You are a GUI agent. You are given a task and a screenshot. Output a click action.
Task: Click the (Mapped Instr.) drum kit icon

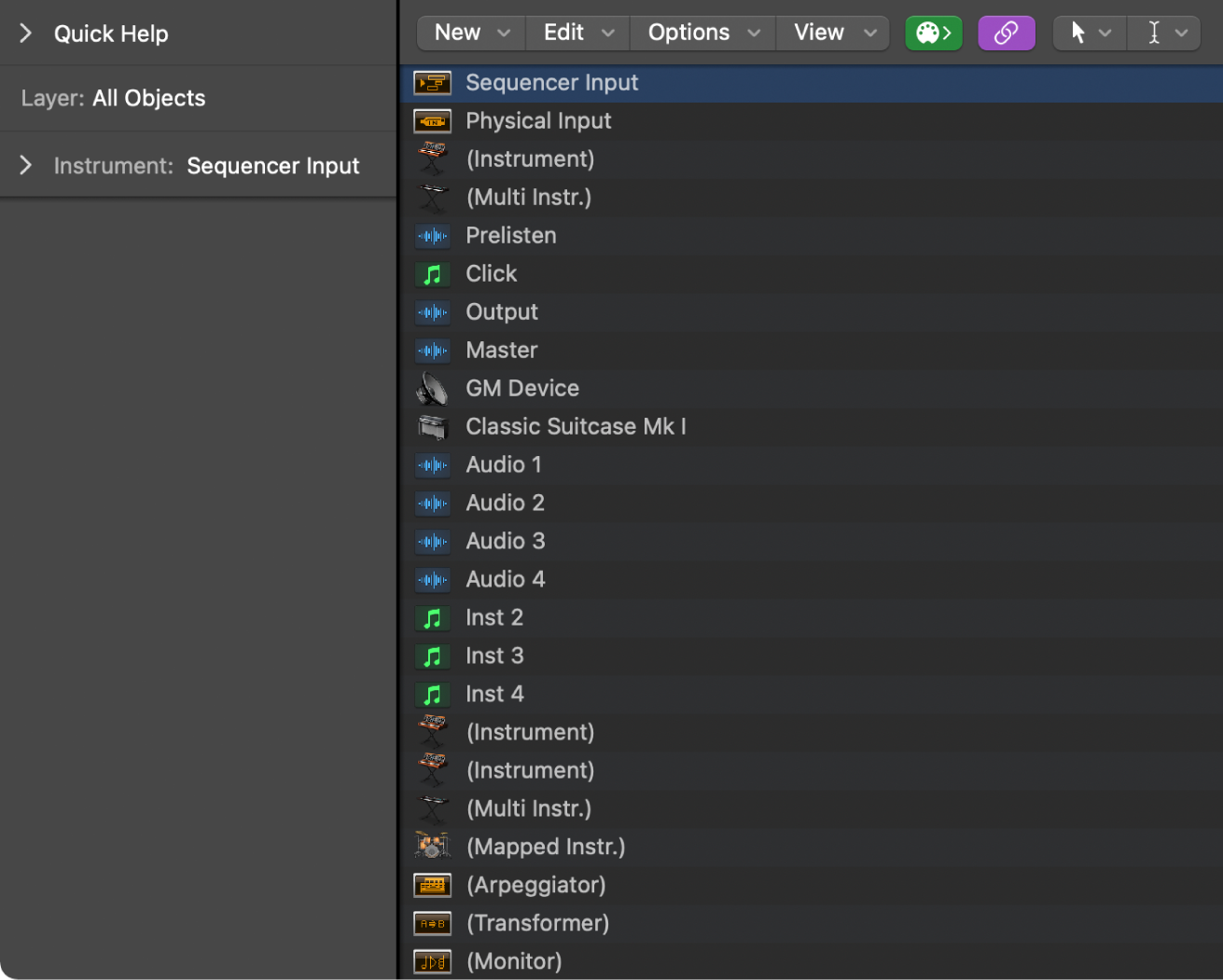pyautogui.click(x=432, y=847)
